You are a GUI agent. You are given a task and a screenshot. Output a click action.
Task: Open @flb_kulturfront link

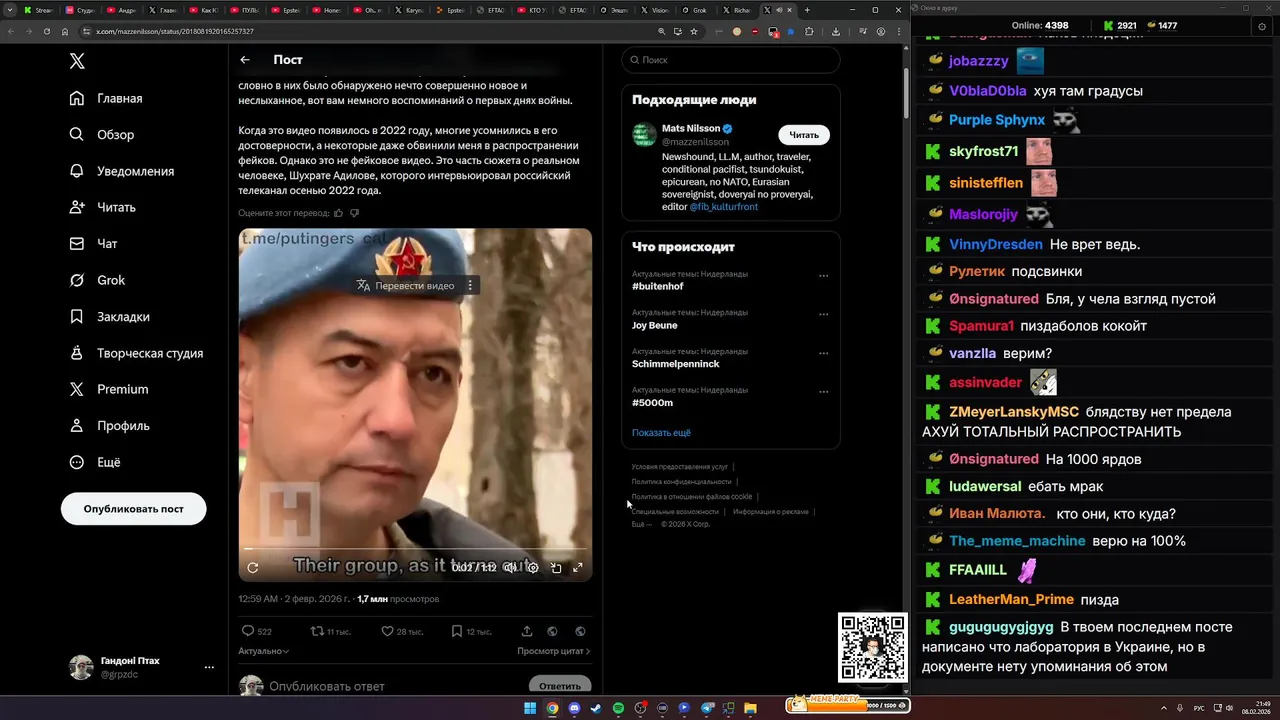[724, 207]
